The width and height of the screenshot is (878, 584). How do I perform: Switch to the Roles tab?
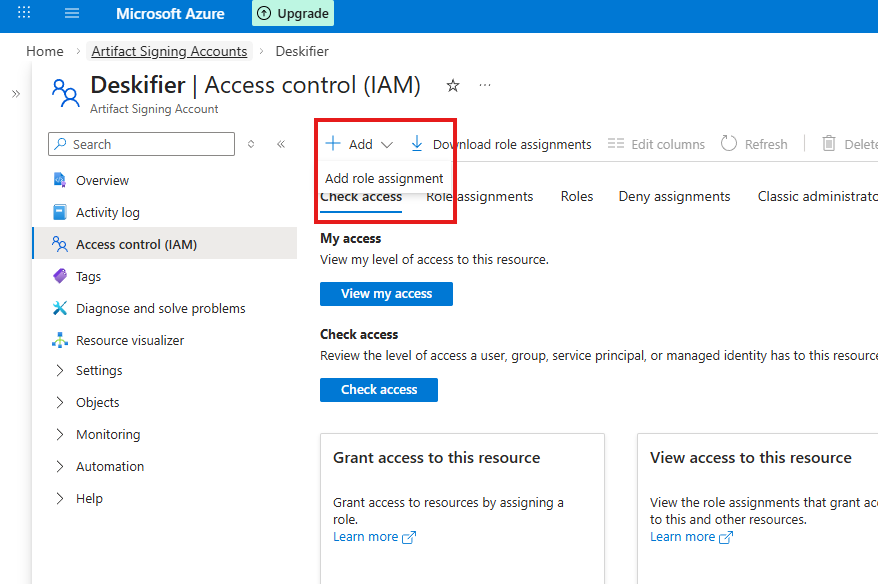pos(577,197)
